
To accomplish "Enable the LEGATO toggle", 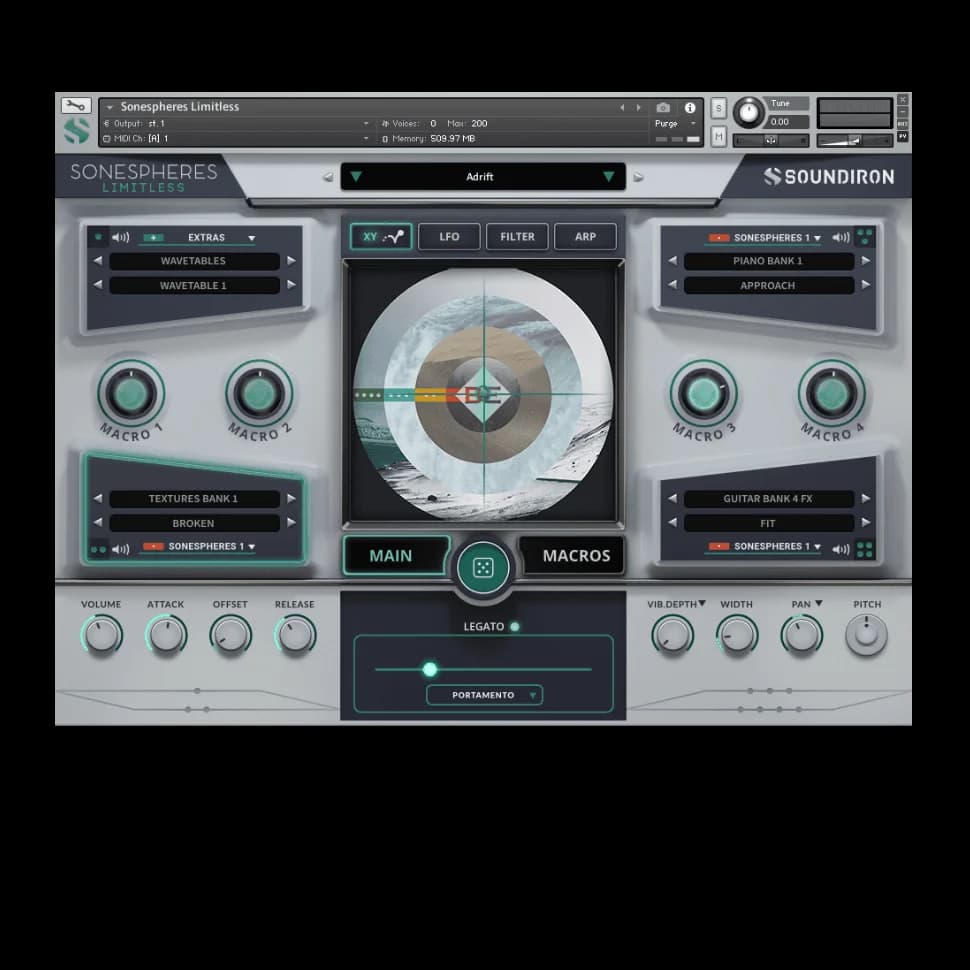I will coord(515,627).
